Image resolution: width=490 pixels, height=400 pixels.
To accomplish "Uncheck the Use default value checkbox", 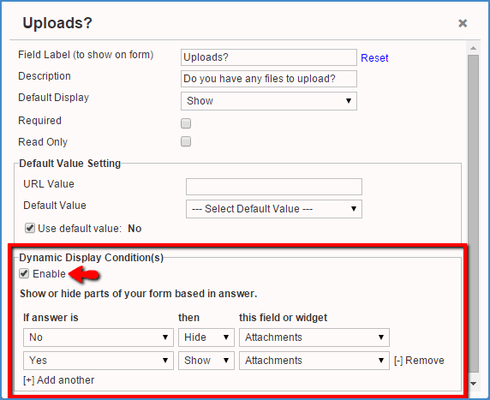I will [30, 228].
